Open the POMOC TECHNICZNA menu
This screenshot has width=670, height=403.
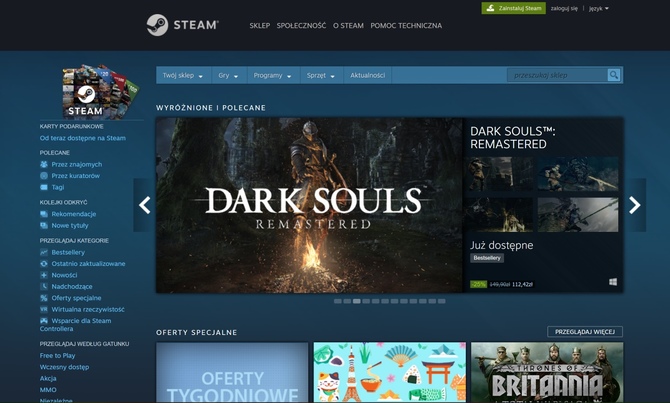(406, 26)
